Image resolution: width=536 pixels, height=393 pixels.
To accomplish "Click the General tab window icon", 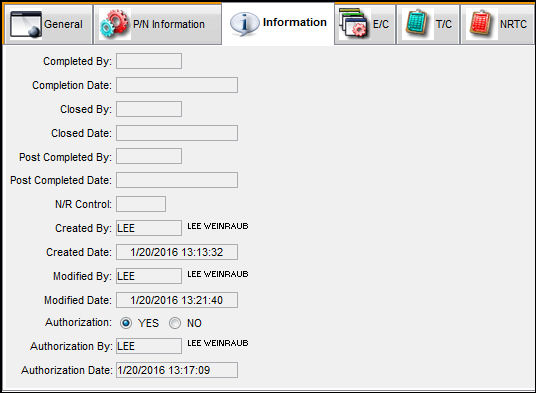I will (x=26, y=24).
